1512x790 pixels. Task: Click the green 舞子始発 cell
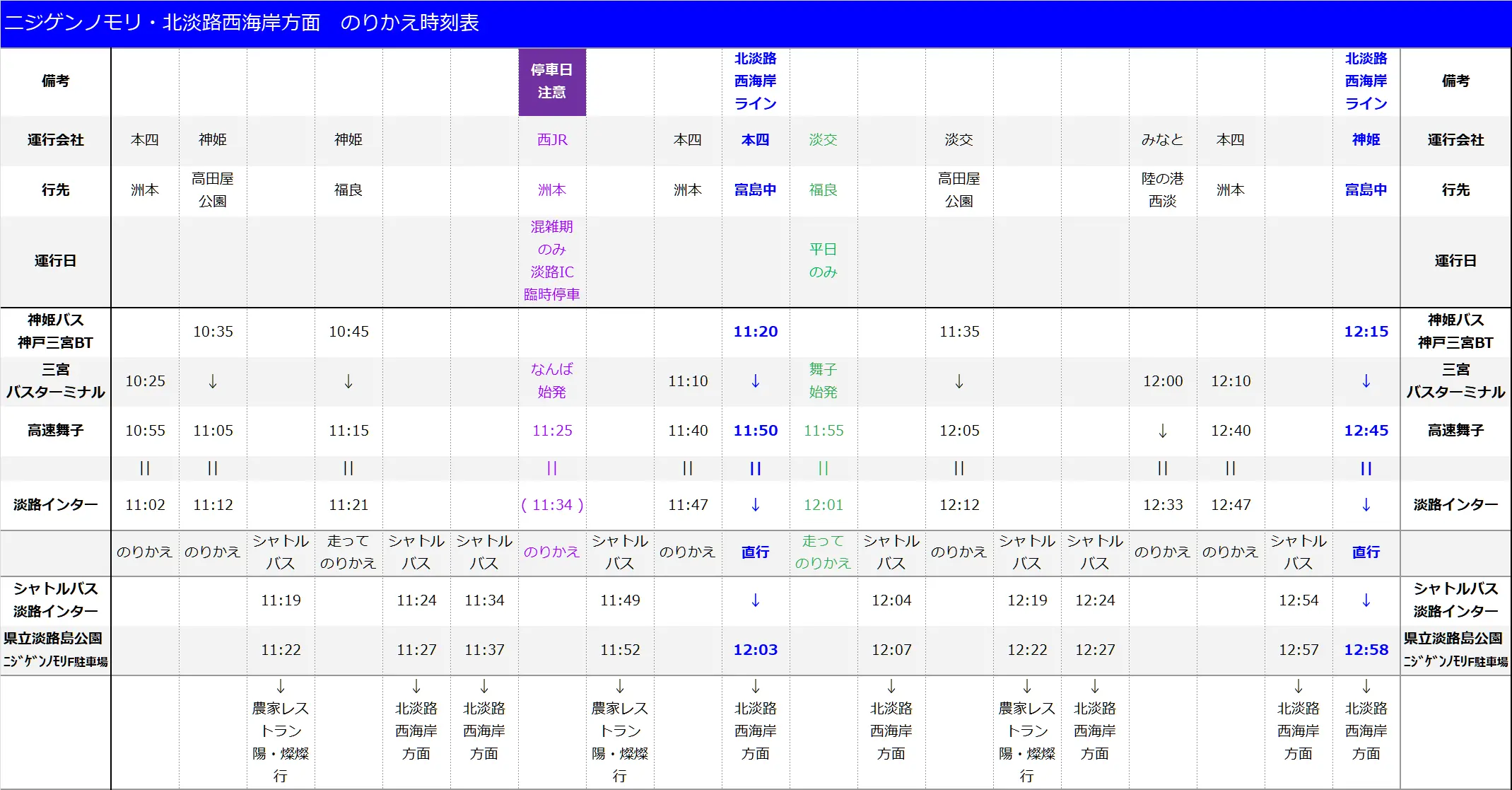pyautogui.click(x=823, y=381)
